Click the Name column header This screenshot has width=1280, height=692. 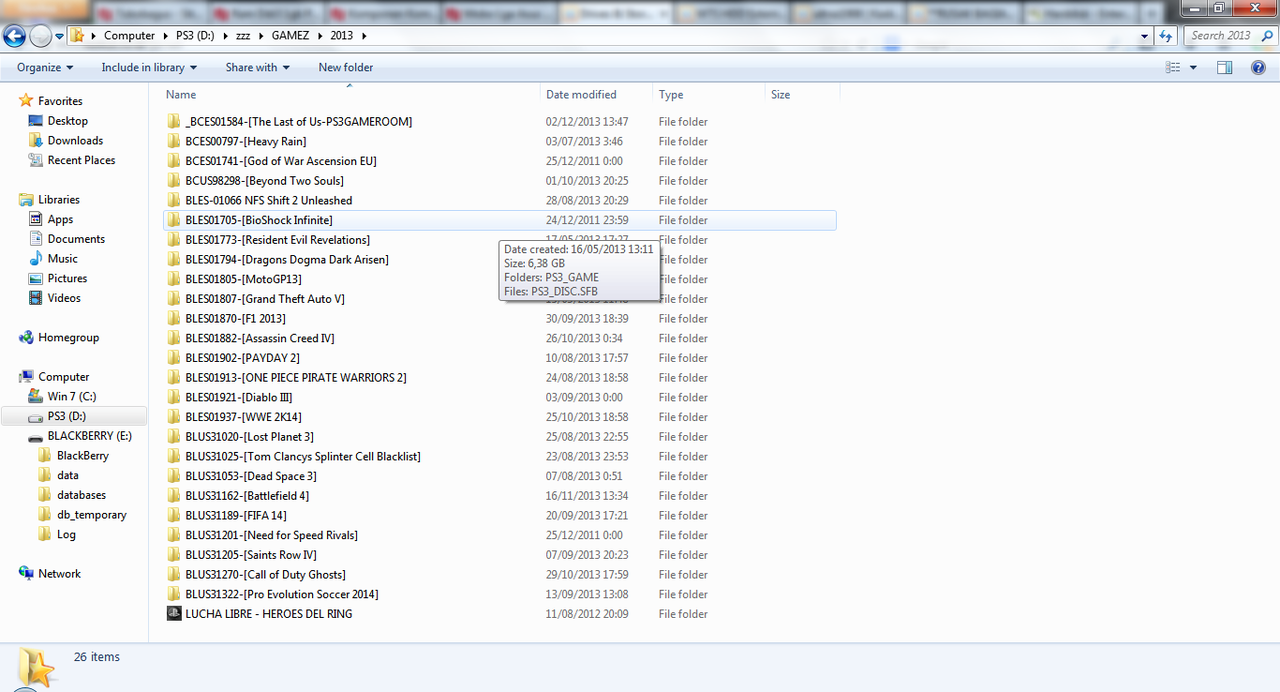point(350,94)
